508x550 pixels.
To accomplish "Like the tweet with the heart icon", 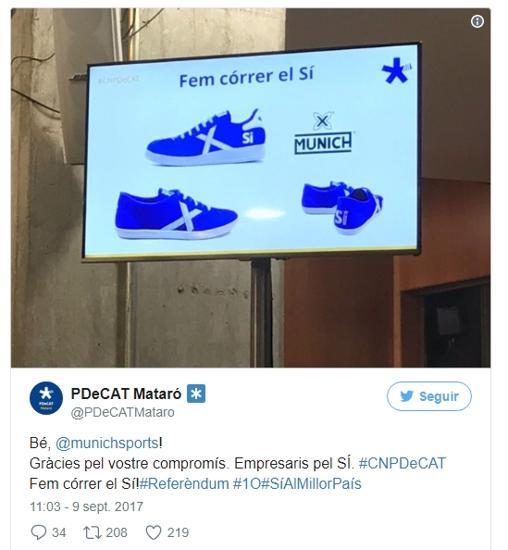I will [x=153, y=532].
